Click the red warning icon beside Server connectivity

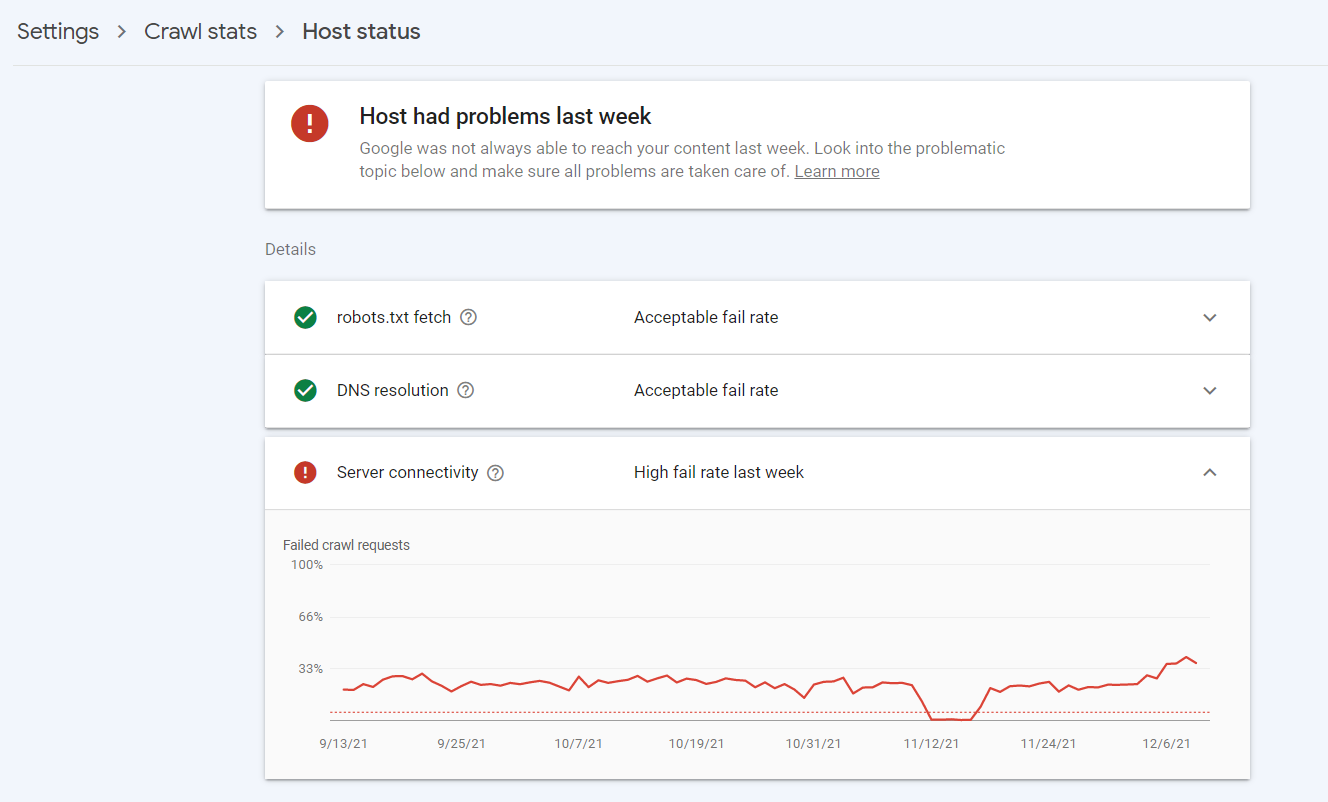click(x=305, y=472)
